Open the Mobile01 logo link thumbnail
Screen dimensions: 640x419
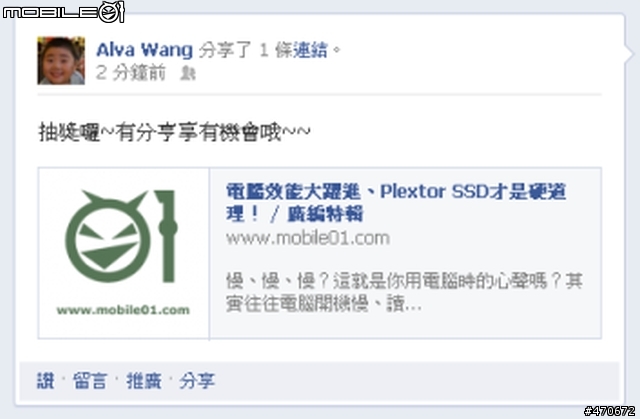point(124,253)
